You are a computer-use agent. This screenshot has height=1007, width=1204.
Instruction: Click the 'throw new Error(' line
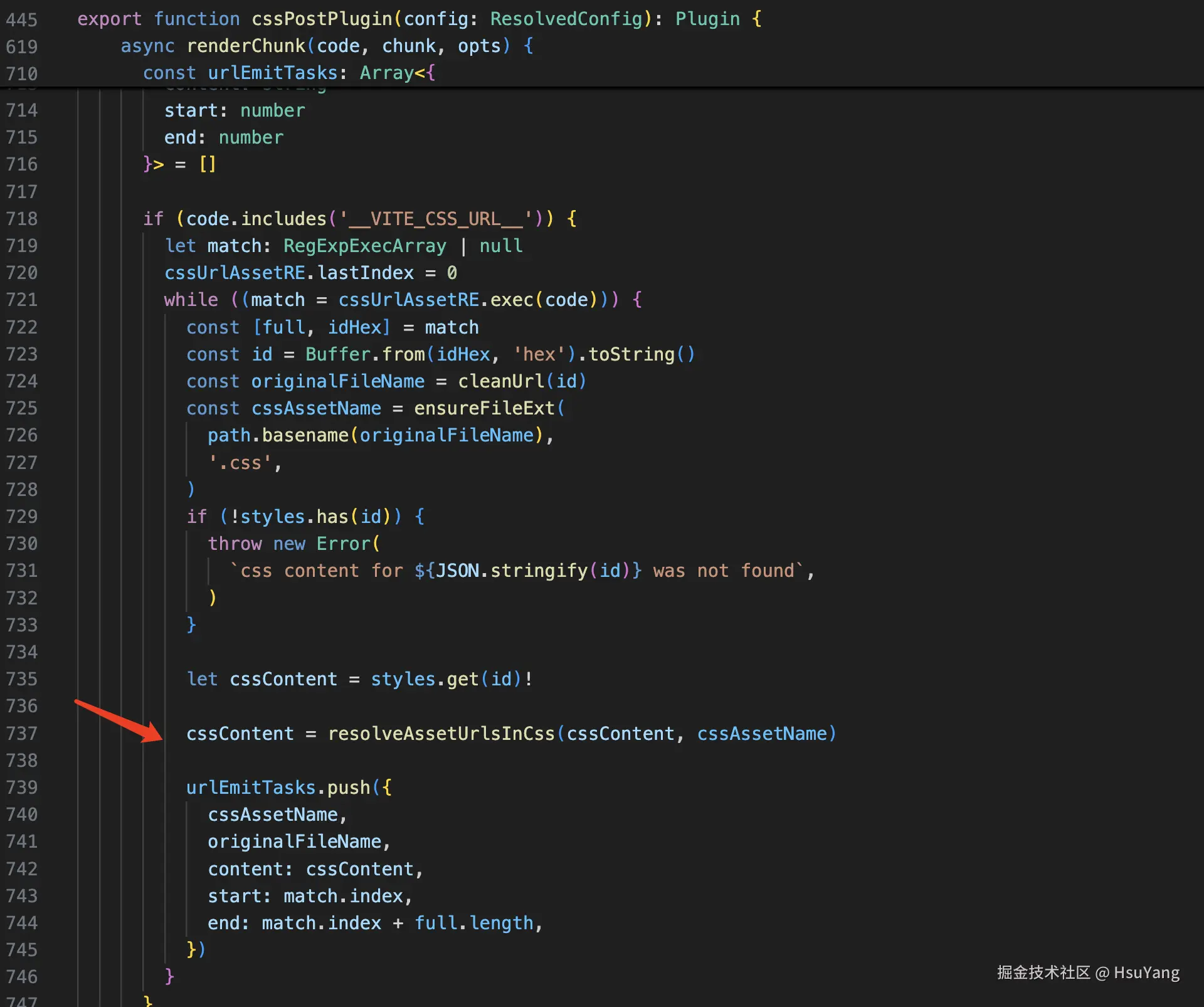[293, 544]
